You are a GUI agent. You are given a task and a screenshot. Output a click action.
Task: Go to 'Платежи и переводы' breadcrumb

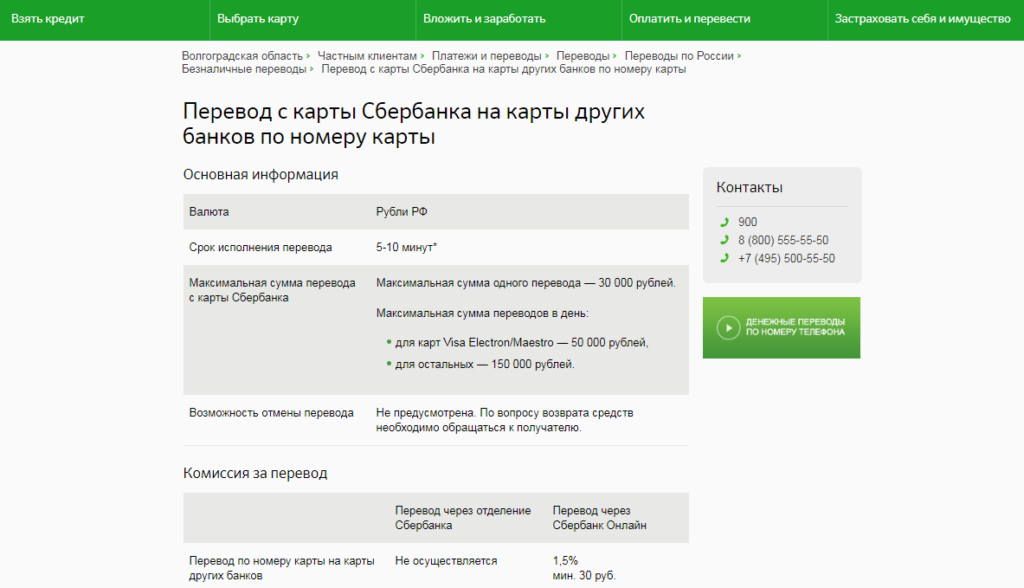pyautogui.click(x=487, y=56)
